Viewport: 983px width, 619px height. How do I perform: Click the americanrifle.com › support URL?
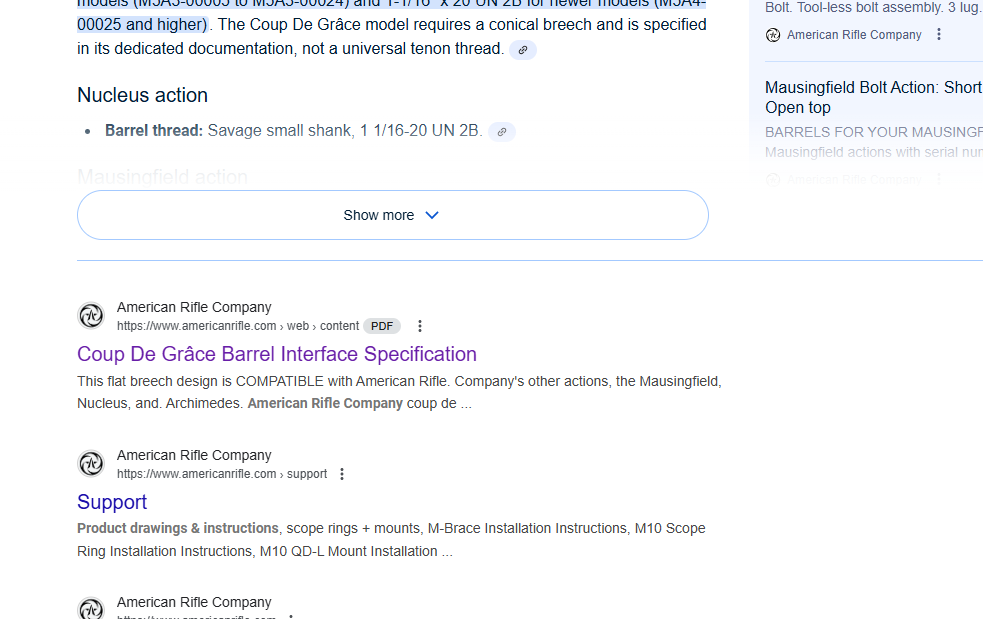pos(221,474)
